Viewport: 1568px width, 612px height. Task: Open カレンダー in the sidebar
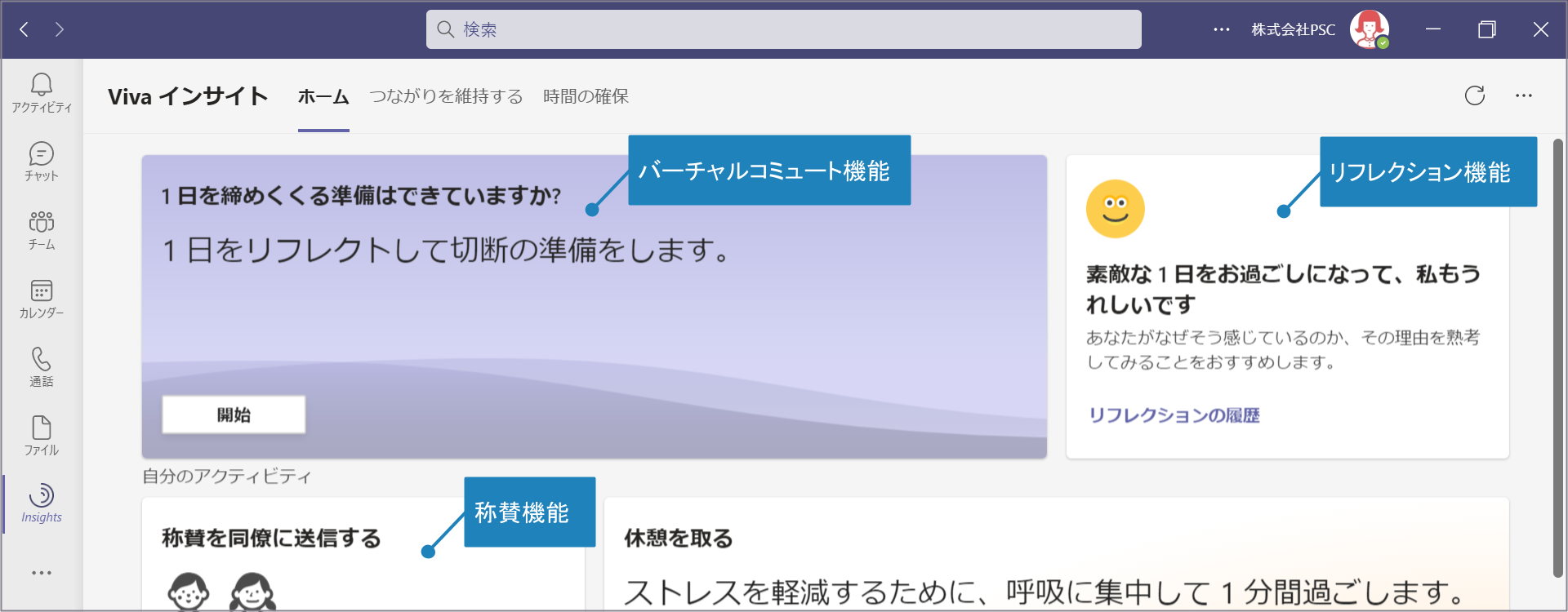pos(42,298)
